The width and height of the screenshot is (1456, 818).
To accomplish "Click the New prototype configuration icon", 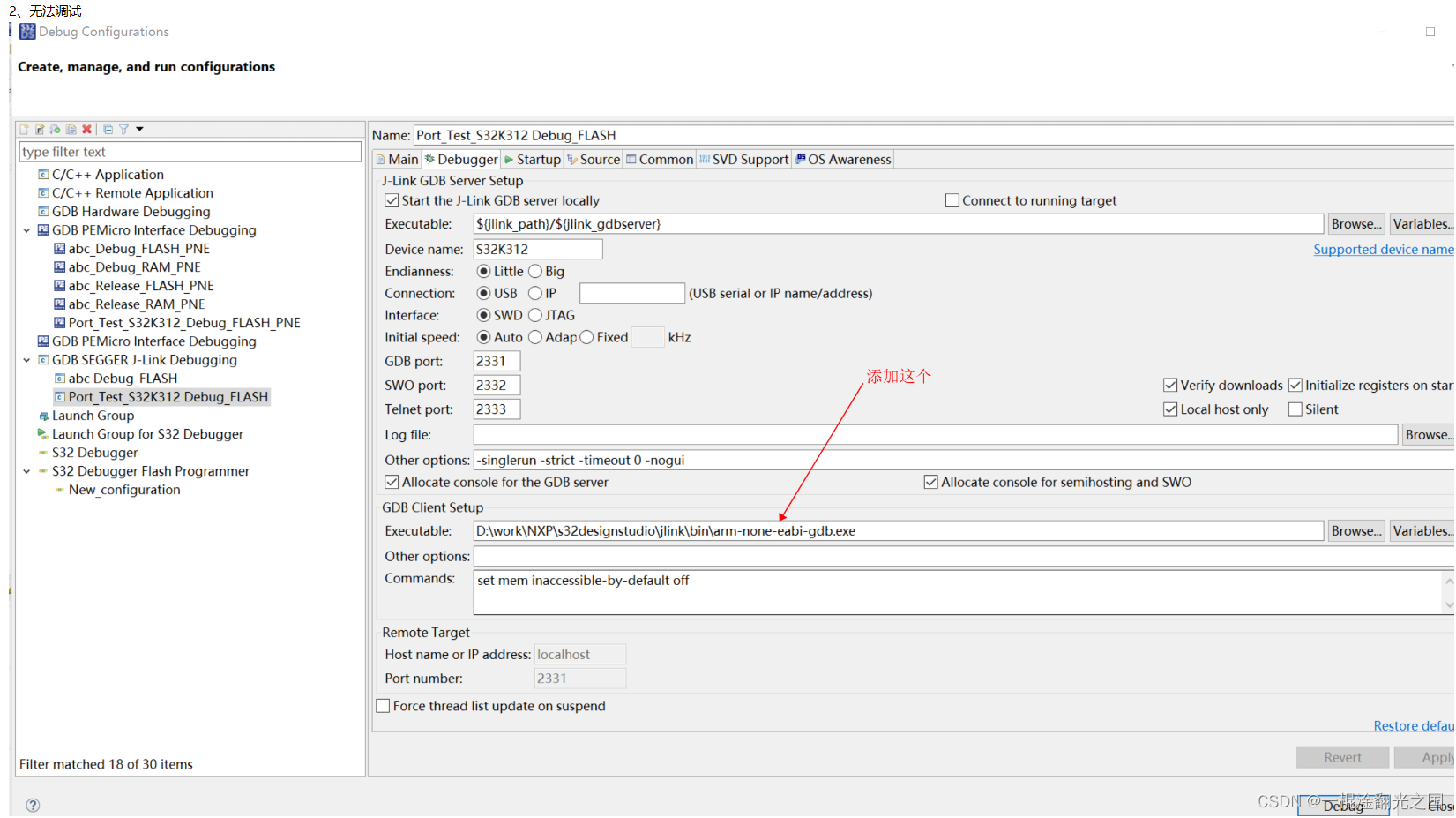I will click(40, 129).
